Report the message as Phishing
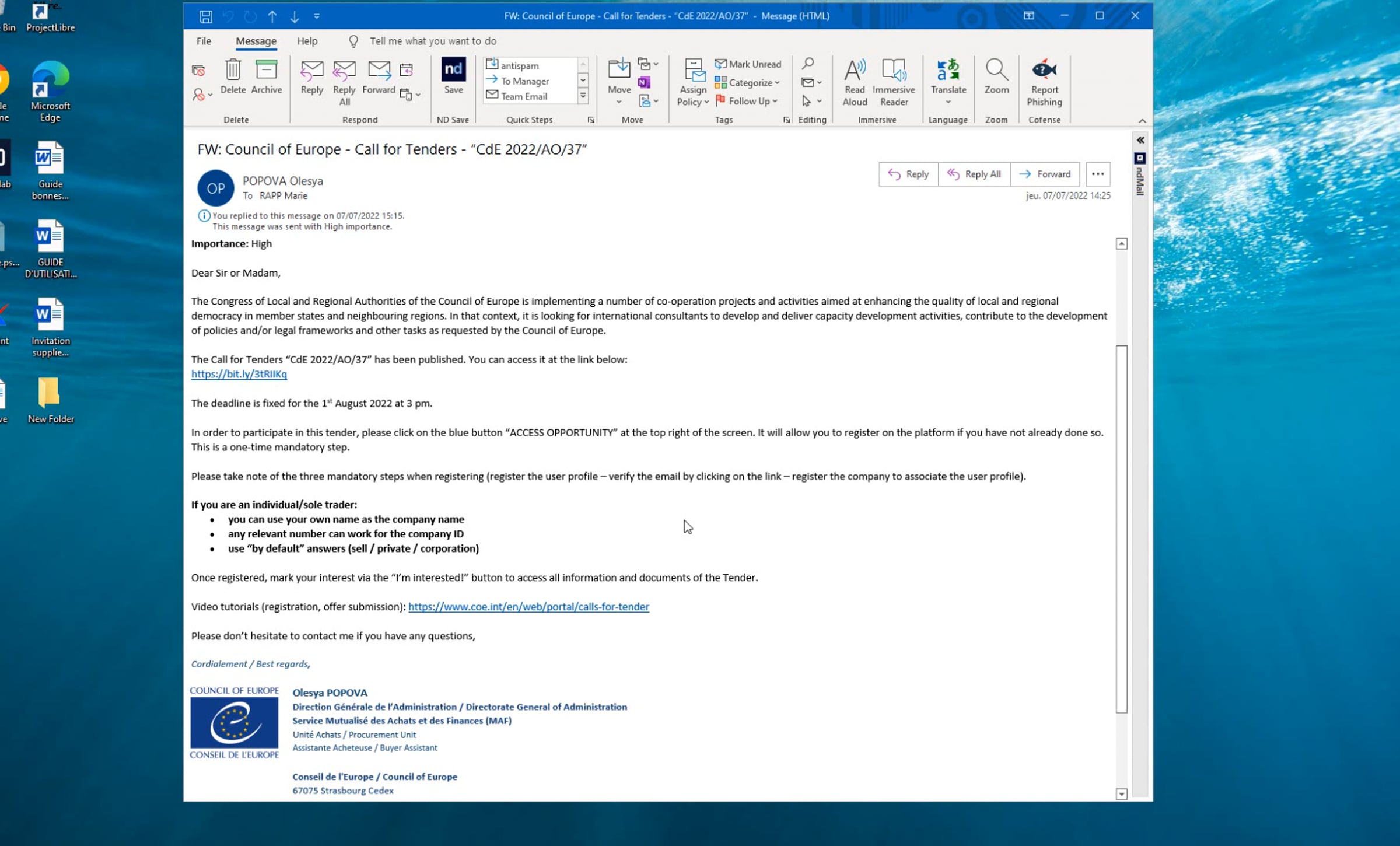 [1044, 82]
